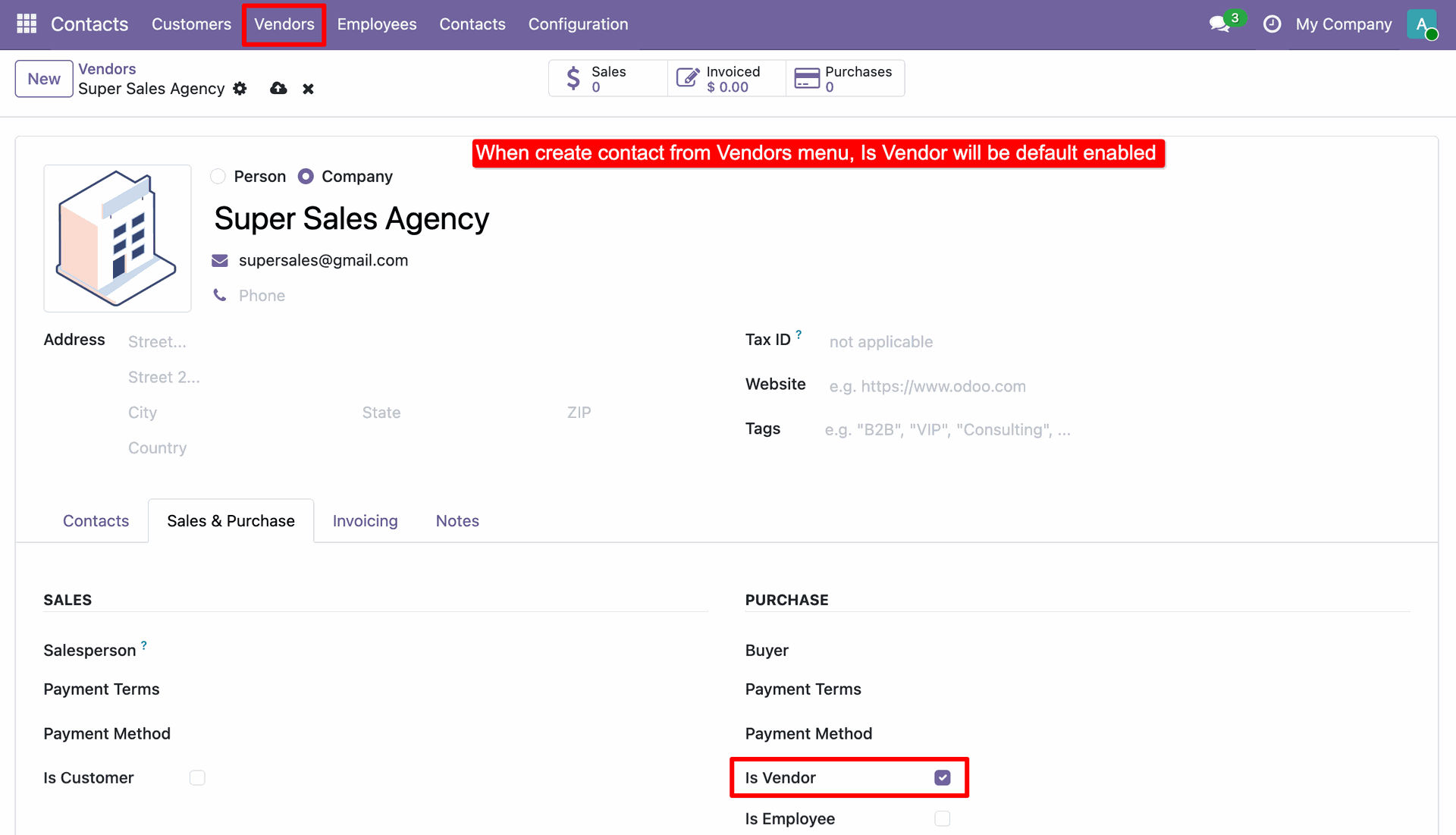Open the Employees menu
This screenshot has height=835, width=1456.
click(377, 24)
